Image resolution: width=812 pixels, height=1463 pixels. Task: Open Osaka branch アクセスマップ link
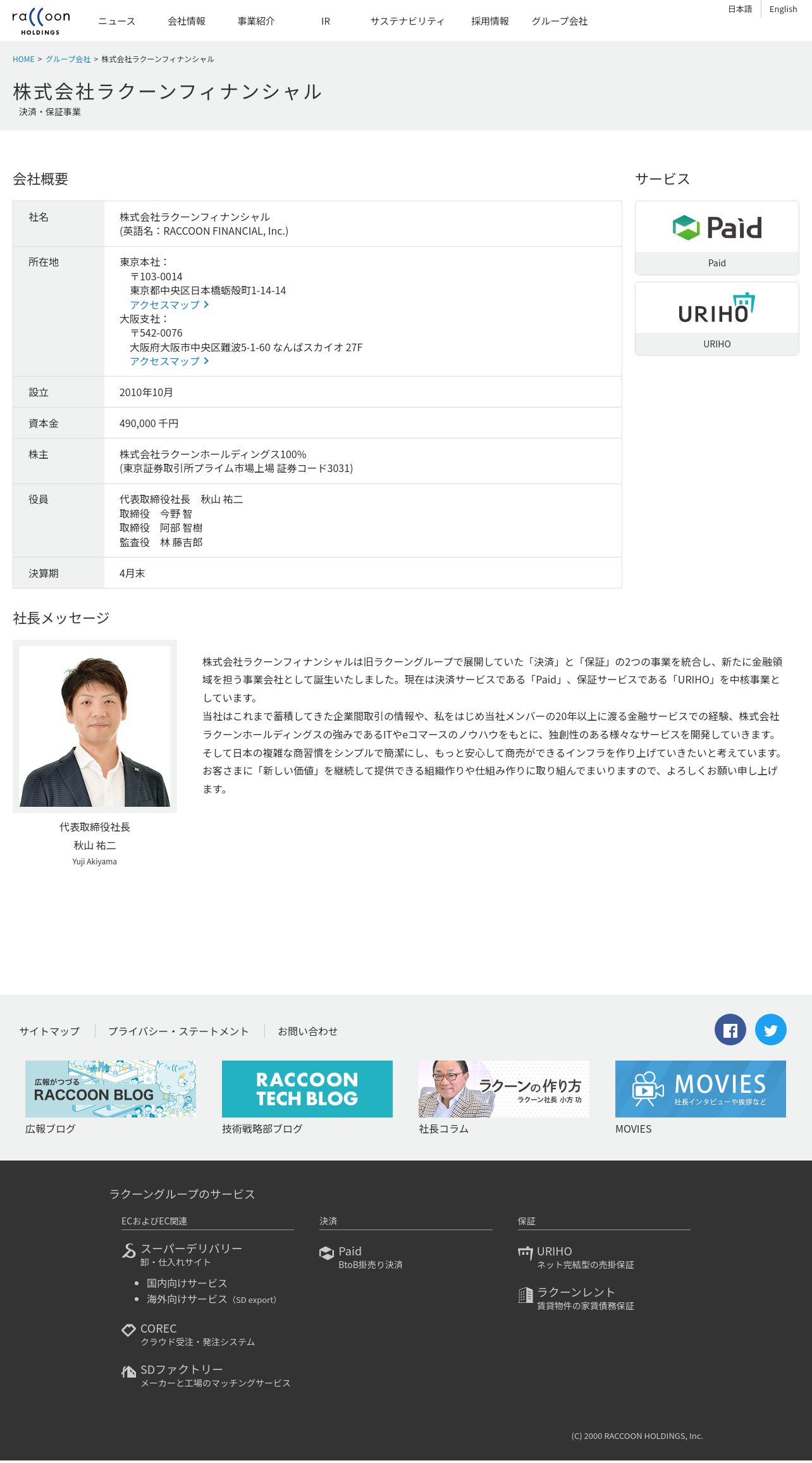pos(169,361)
